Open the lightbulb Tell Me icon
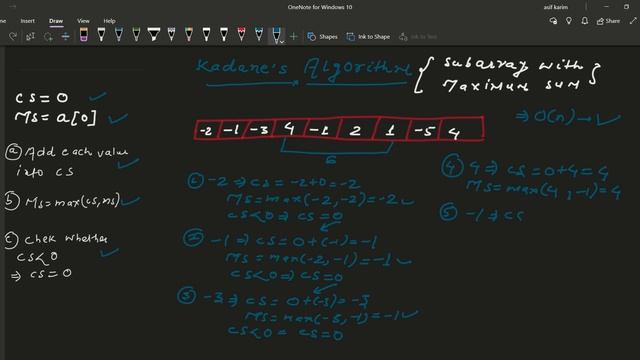The width and height of the screenshot is (640, 360). point(569,21)
